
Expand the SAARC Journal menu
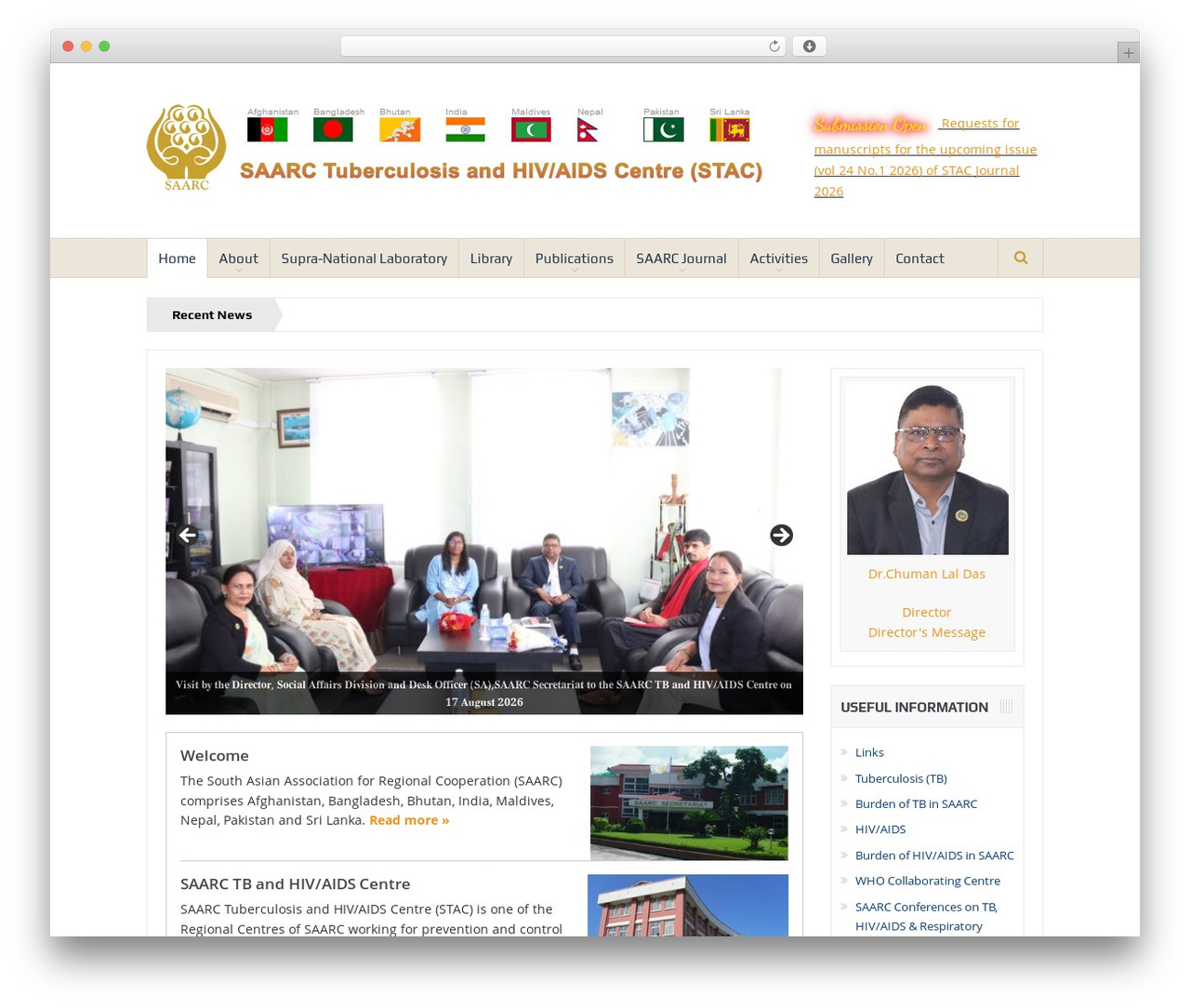pyautogui.click(x=681, y=259)
